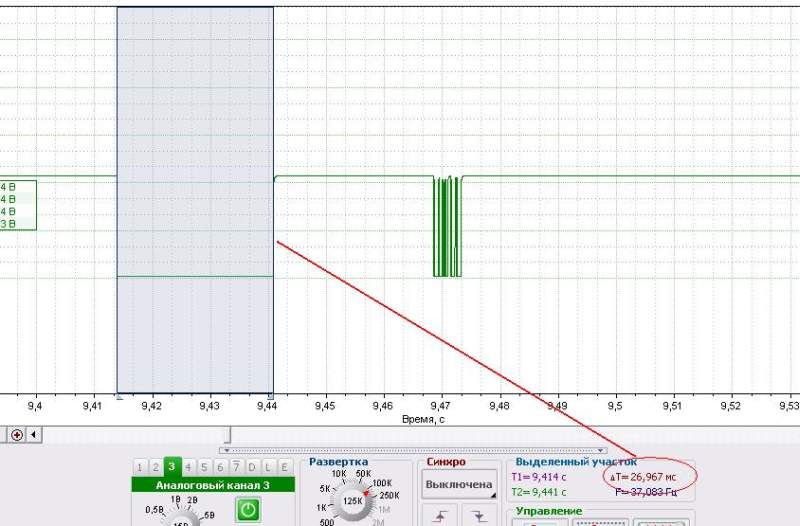
Task: Toggle the green channel power button
Action: click(246, 509)
